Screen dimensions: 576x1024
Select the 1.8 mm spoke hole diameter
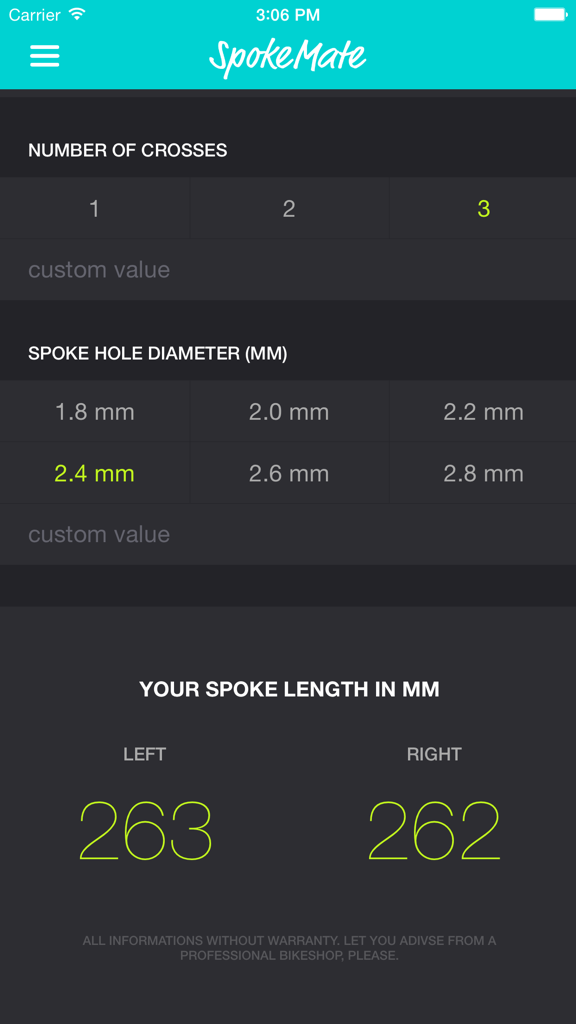94,411
